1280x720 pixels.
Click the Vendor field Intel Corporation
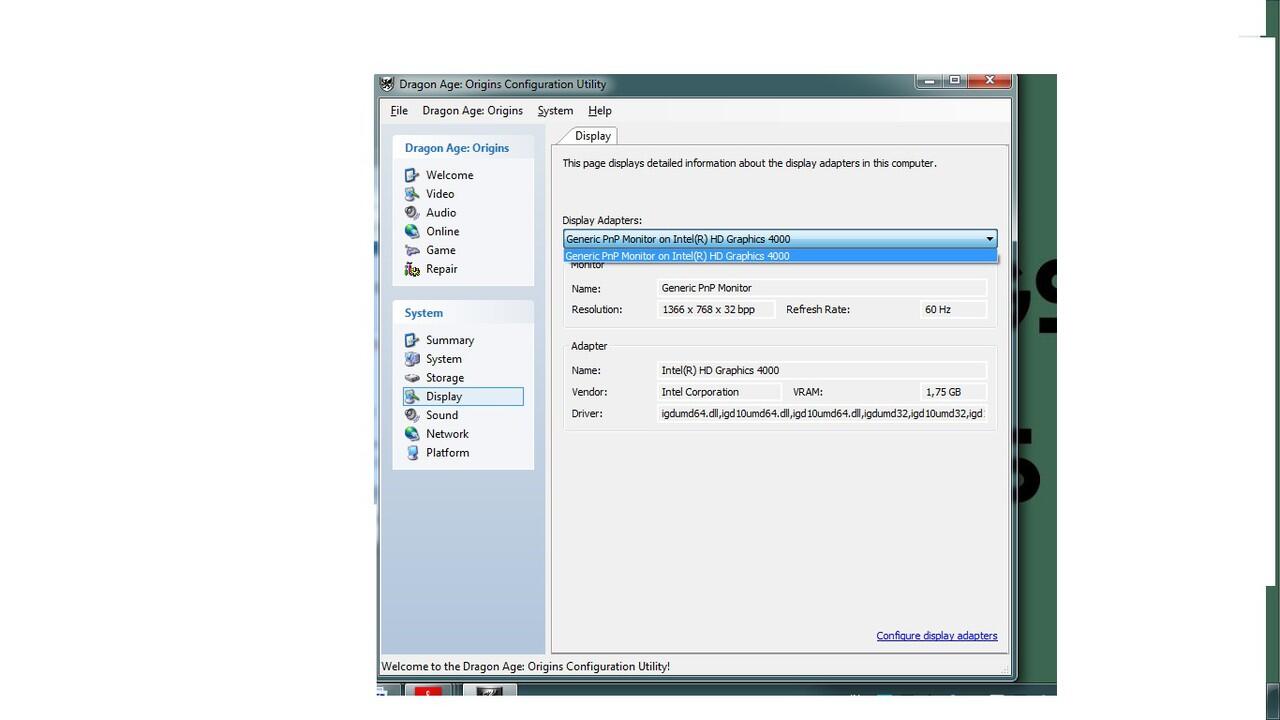tap(720, 392)
